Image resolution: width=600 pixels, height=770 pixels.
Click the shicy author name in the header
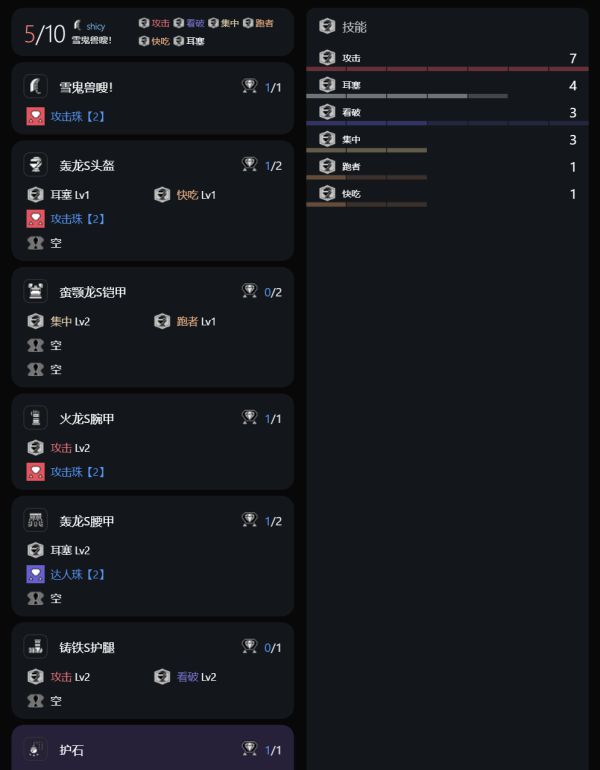click(x=96, y=26)
